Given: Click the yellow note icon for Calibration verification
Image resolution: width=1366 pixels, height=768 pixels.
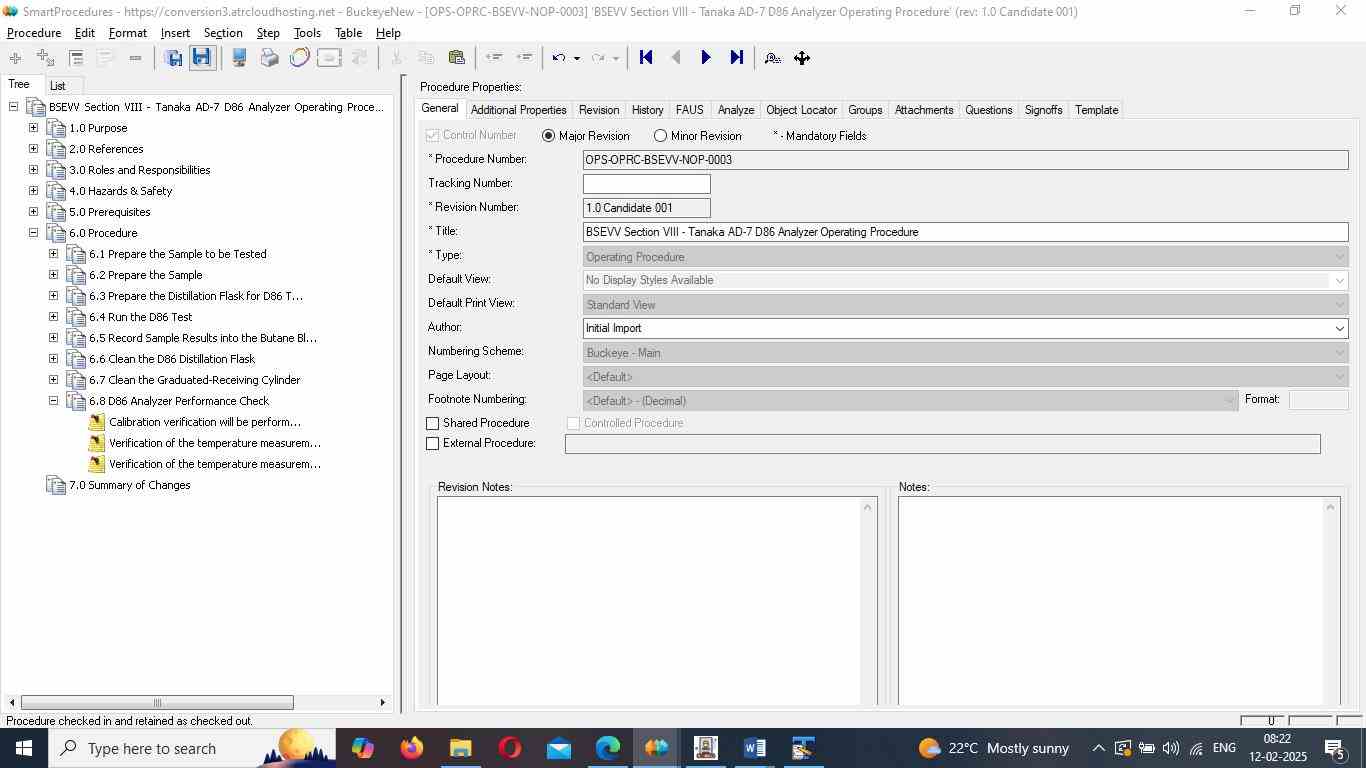Looking at the screenshot, I should tap(96, 422).
